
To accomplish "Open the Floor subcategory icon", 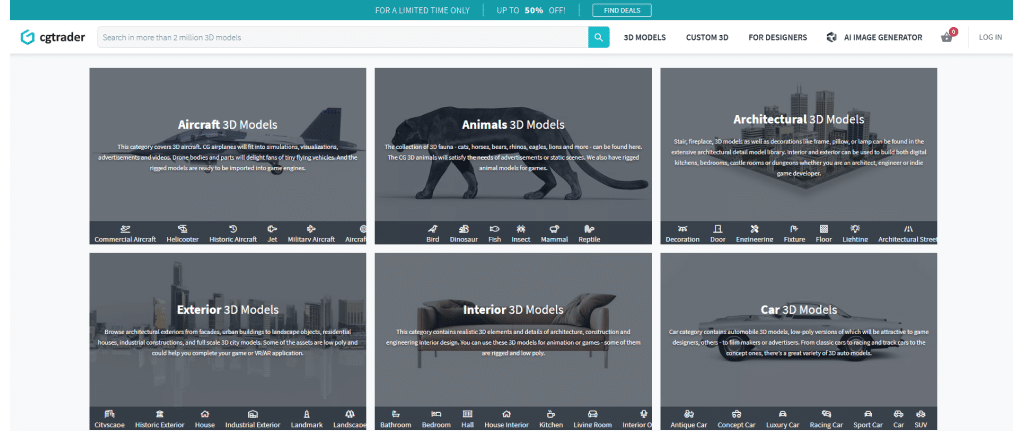I will click(x=824, y=229).
